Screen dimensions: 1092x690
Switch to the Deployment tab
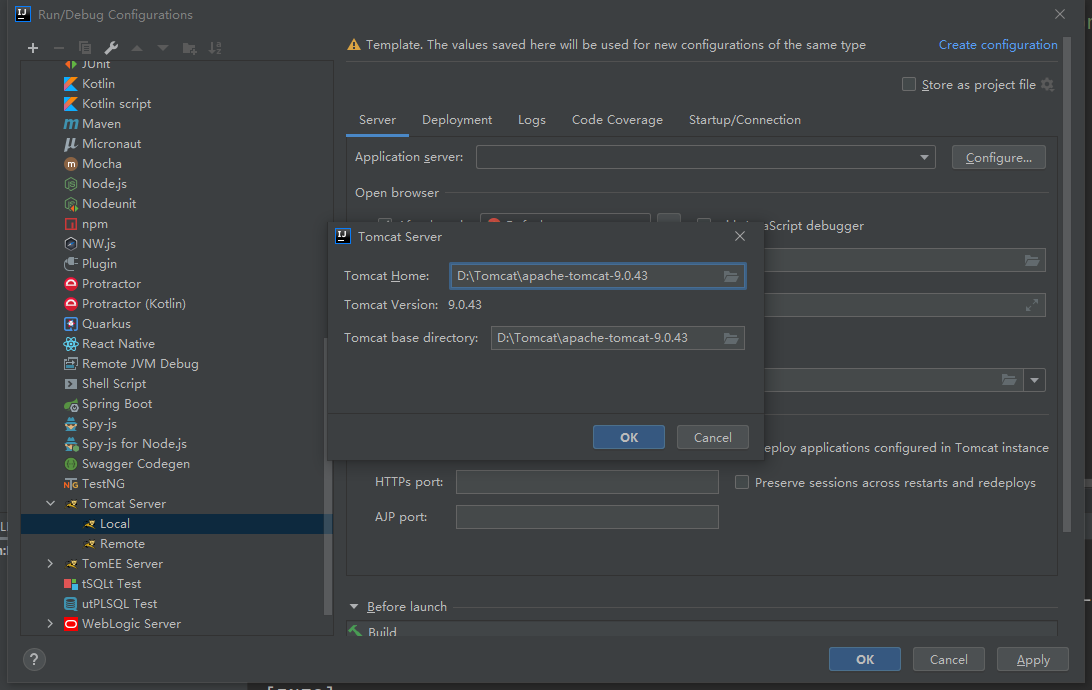457,120
